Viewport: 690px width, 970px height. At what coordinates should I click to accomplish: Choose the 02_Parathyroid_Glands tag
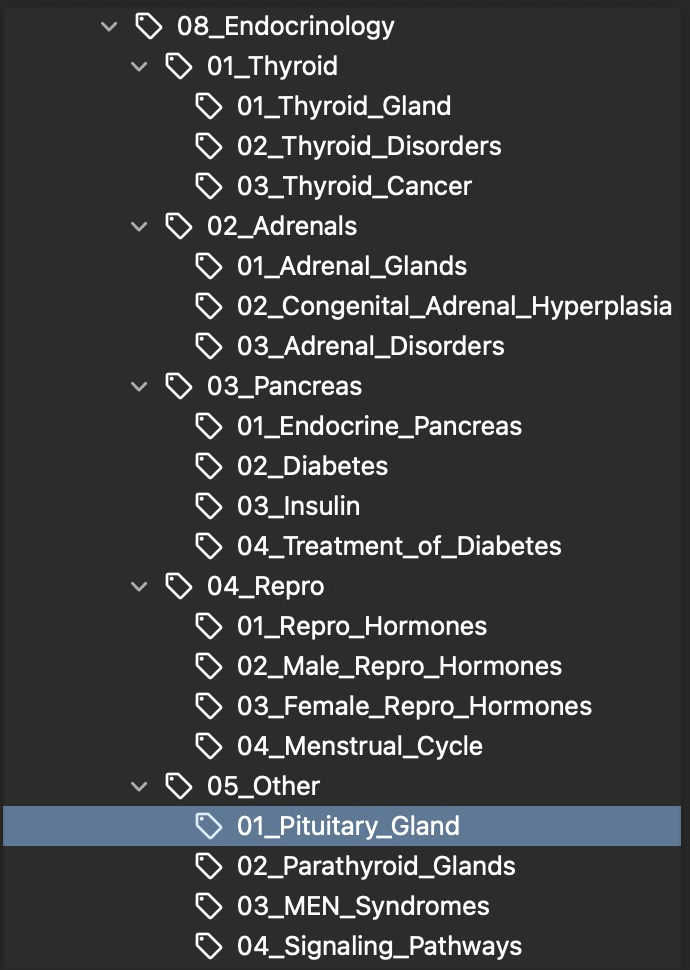[376, 866]
